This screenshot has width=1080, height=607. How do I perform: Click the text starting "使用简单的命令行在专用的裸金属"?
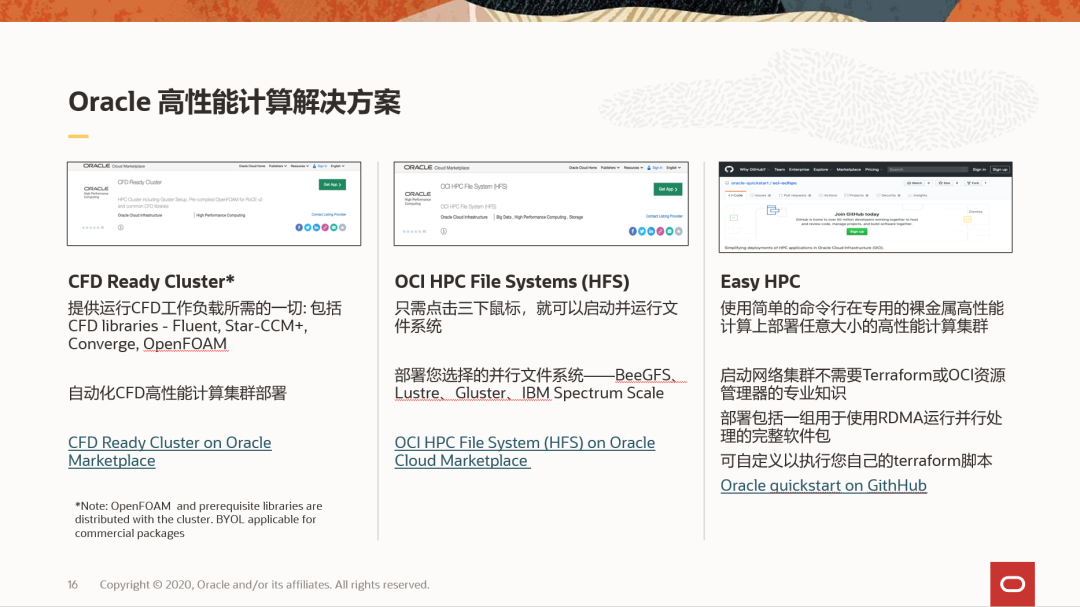pos(862,317)
